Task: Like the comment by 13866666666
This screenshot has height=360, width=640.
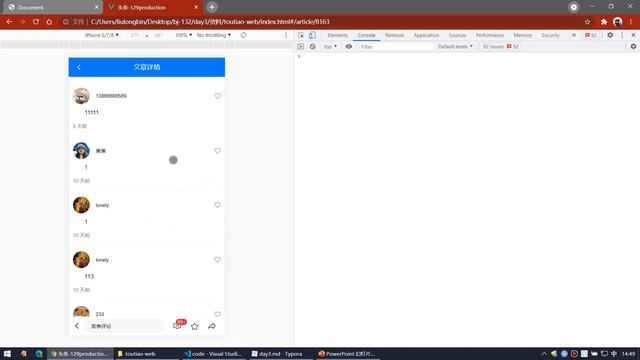Action: click(x=217, y=96)
